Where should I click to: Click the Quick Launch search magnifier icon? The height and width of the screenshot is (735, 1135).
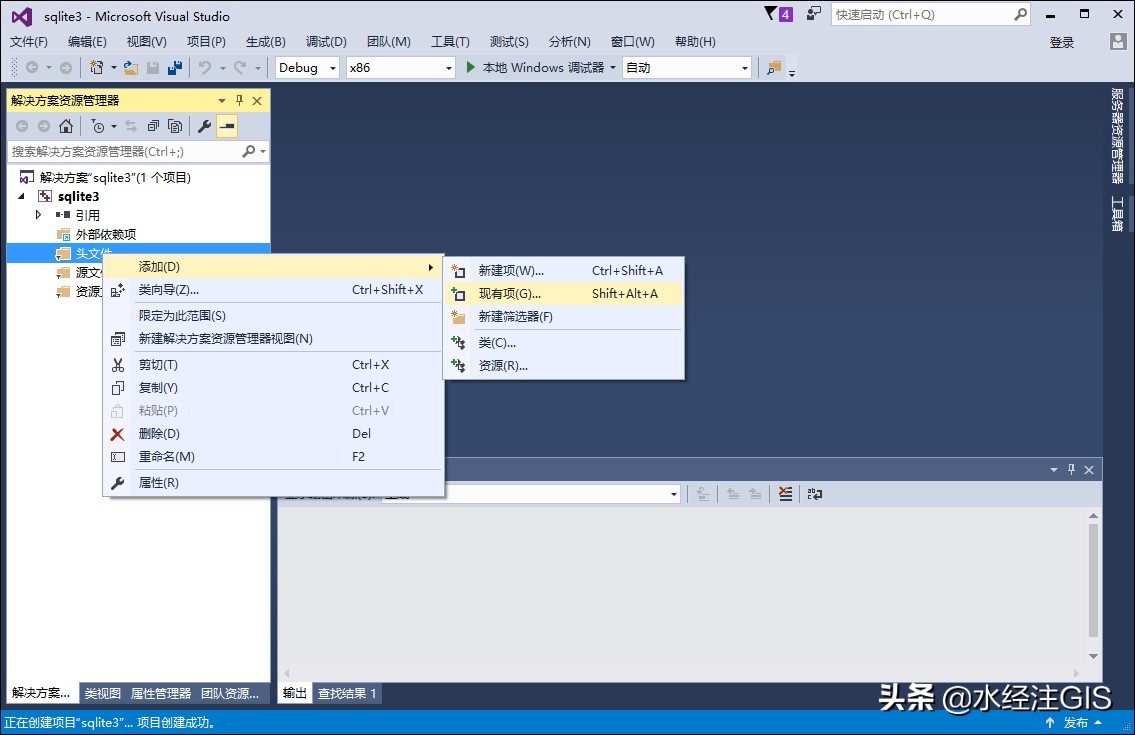click(1020, 14)
